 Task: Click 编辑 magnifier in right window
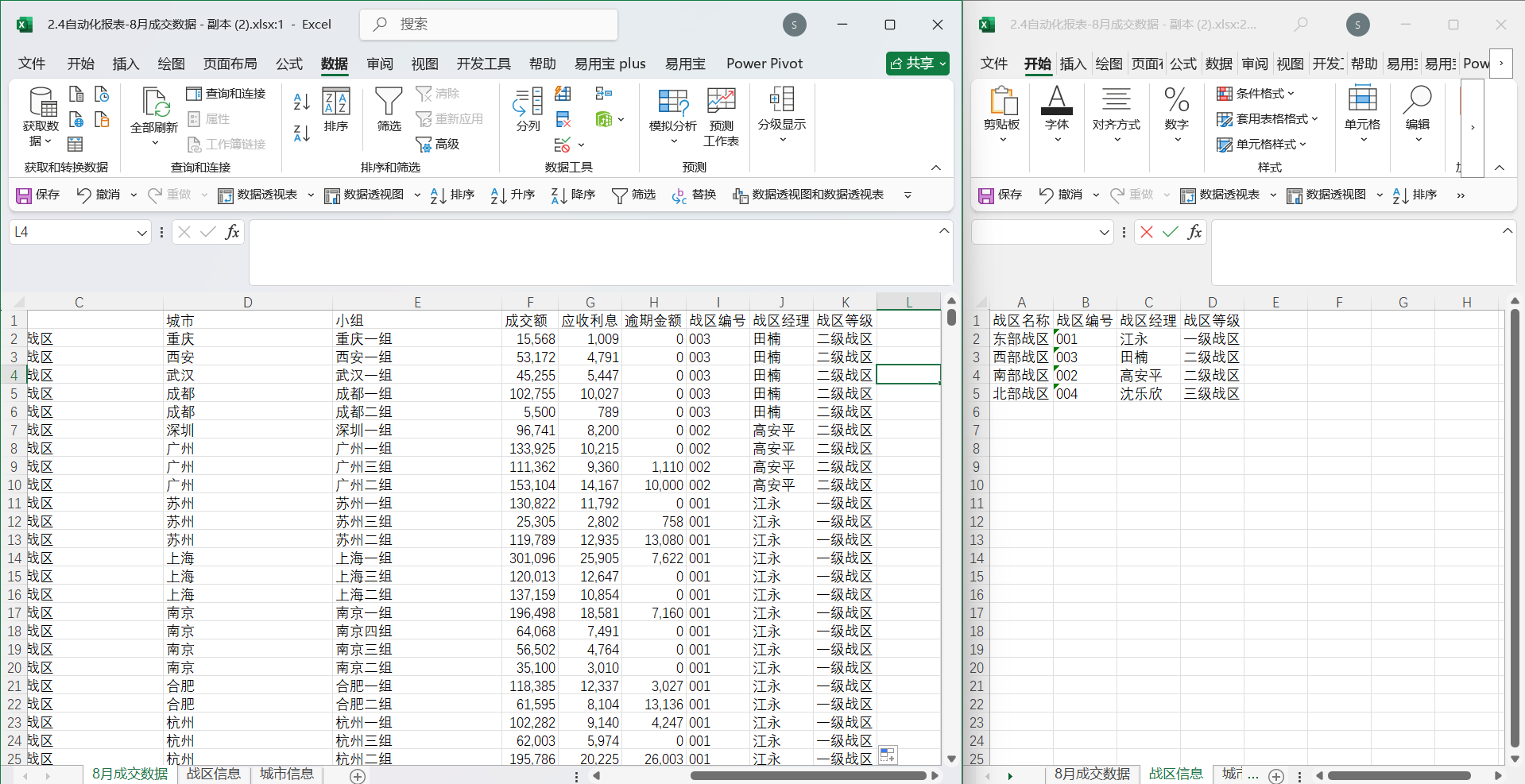tap(1418, 115)
